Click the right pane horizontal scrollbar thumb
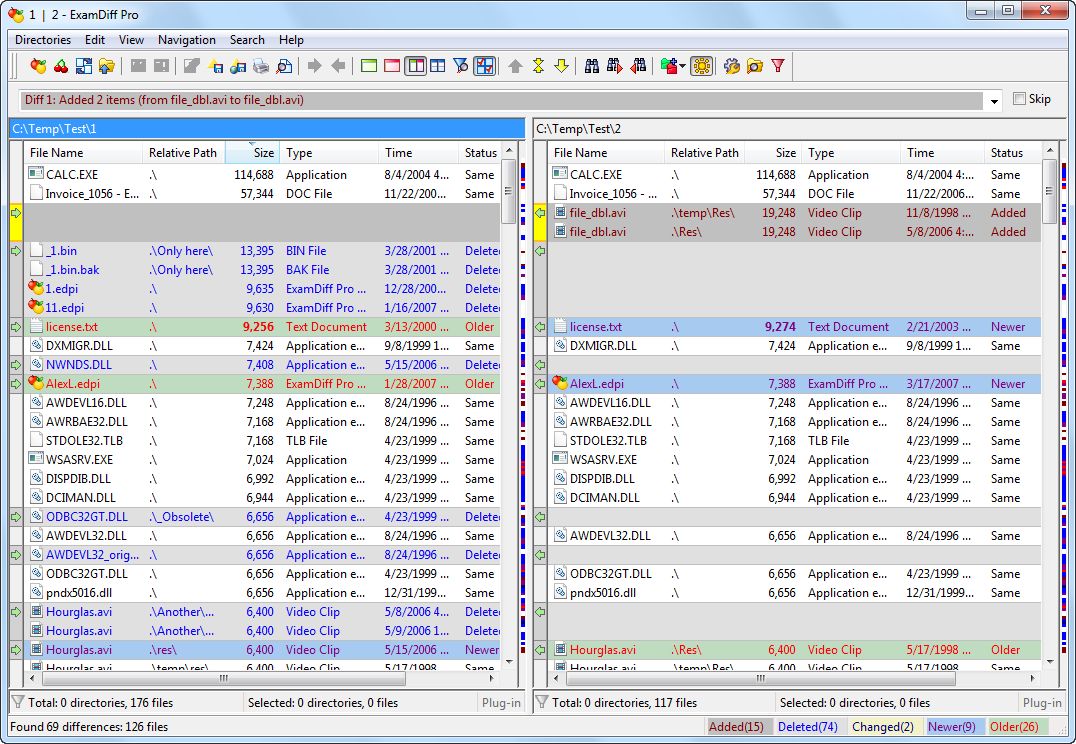 click(760, 678)
